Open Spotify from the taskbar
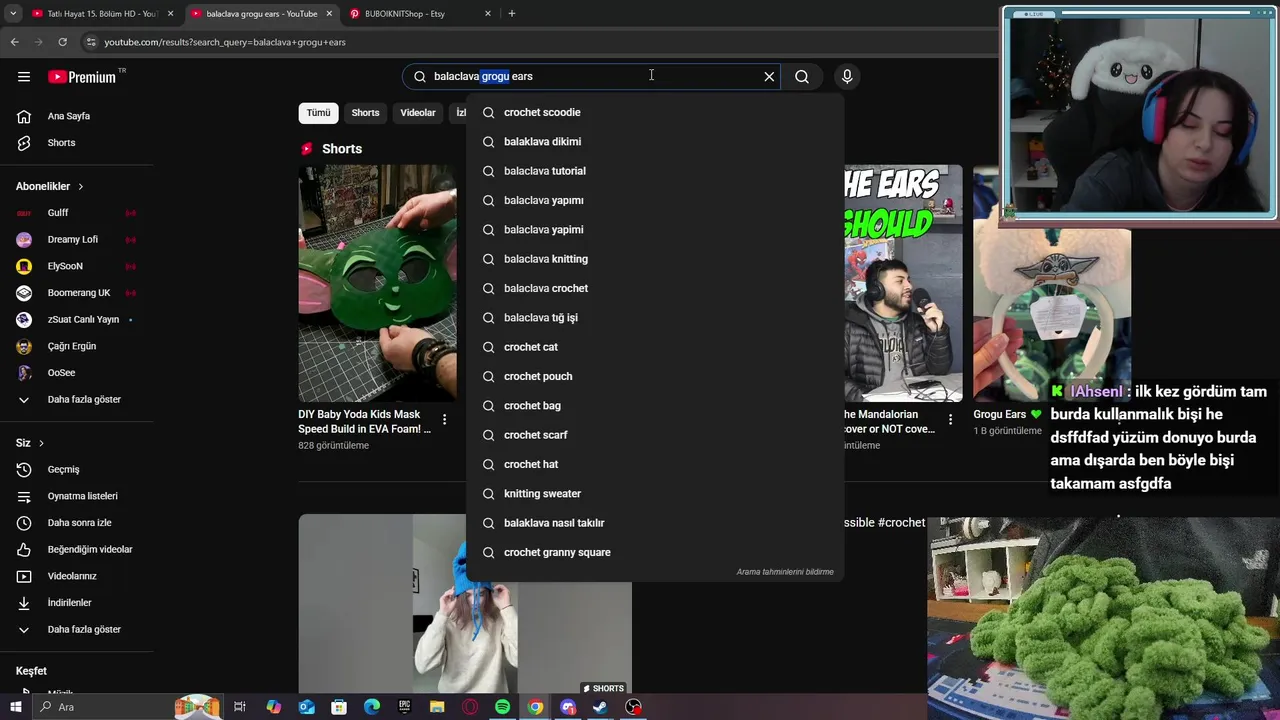The image size is (1280, 720). (502, 707)
